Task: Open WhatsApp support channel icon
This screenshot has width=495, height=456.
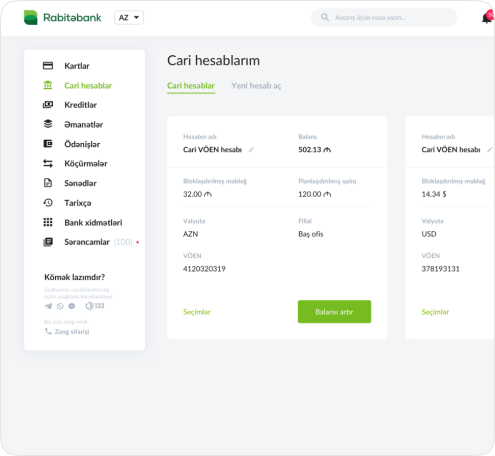Action: [x=60, y=306]
